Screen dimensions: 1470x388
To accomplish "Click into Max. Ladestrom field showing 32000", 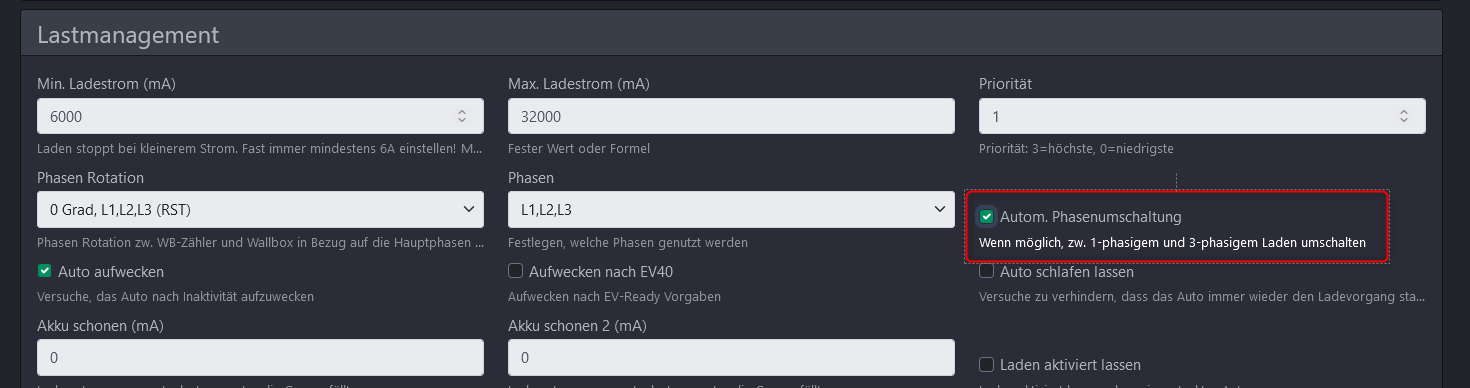I will pyautogui.click(x=731, y=117).
